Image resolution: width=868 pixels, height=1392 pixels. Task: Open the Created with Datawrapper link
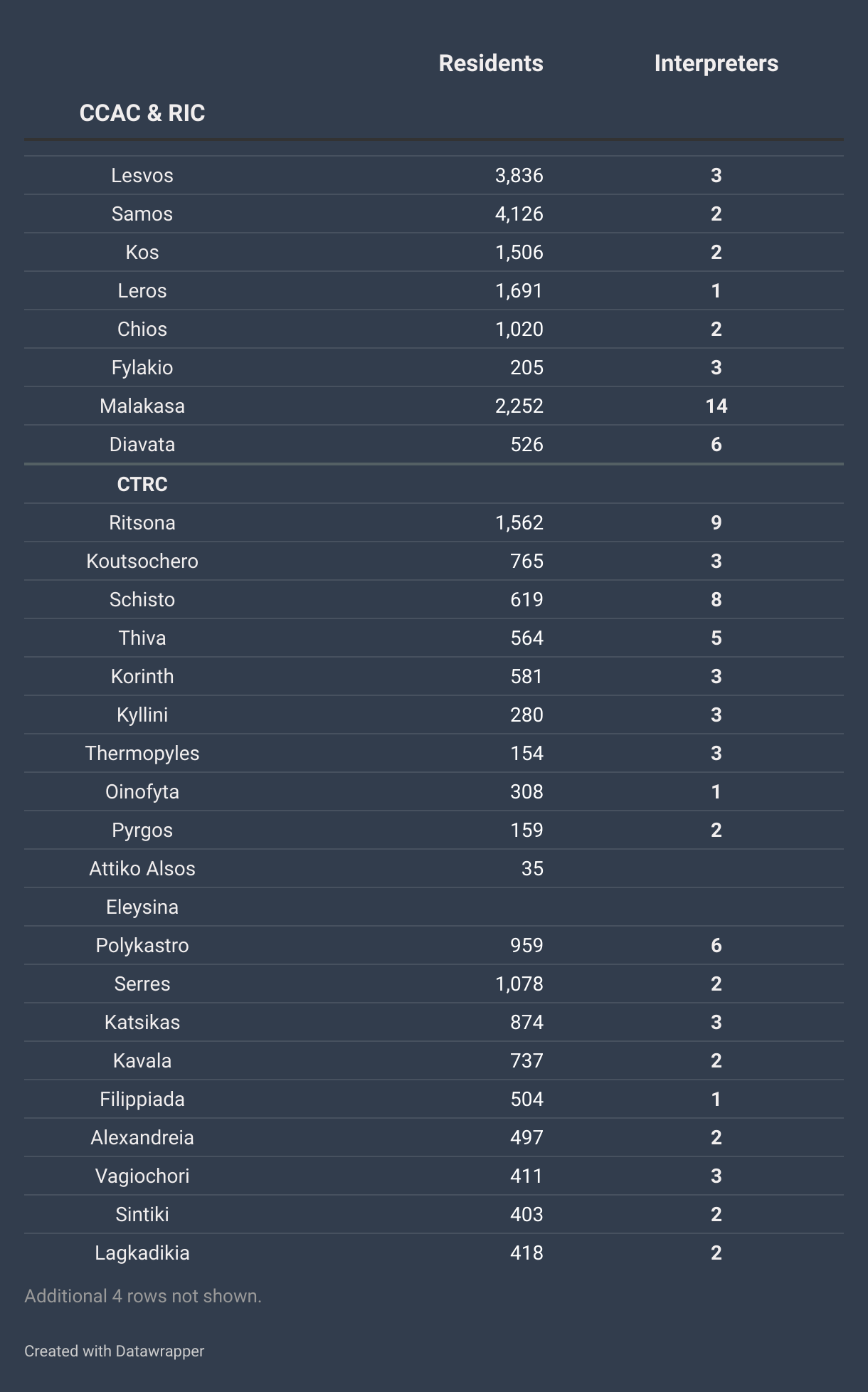[114, 1351]
